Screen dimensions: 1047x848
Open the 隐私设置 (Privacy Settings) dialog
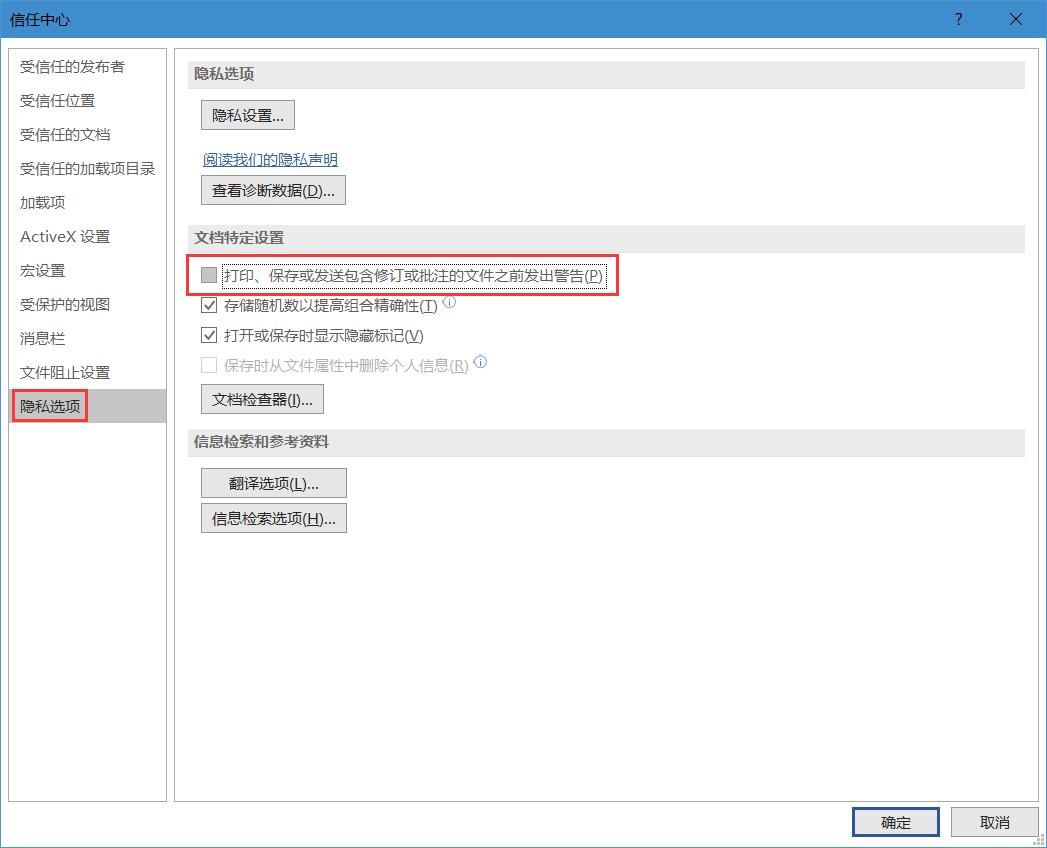(247, 114)
